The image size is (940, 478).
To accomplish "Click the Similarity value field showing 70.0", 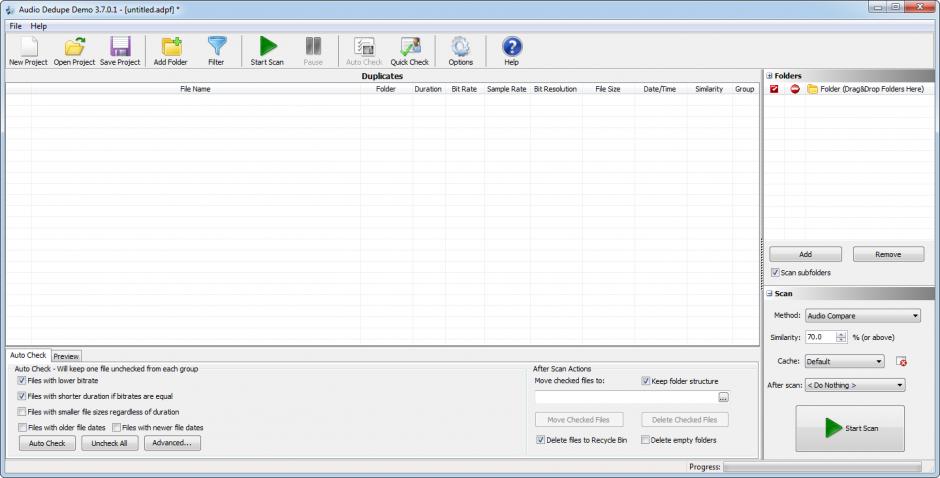I will [820, 337].
